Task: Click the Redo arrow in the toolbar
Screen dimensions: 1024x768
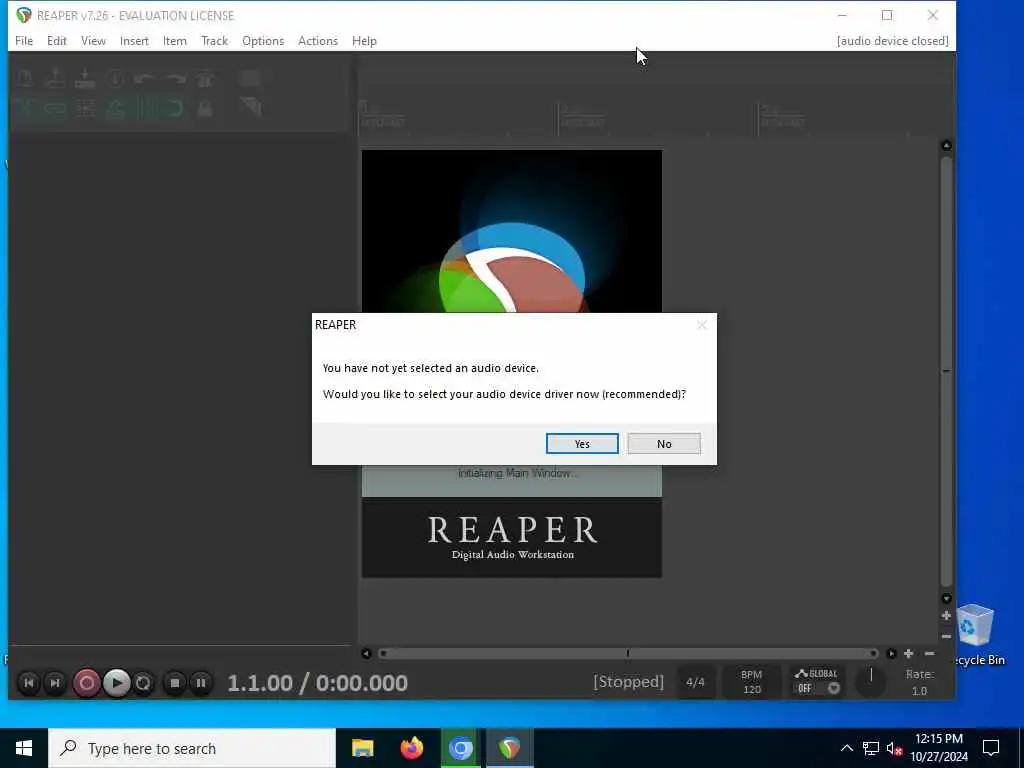Action: tap(175, 78)
